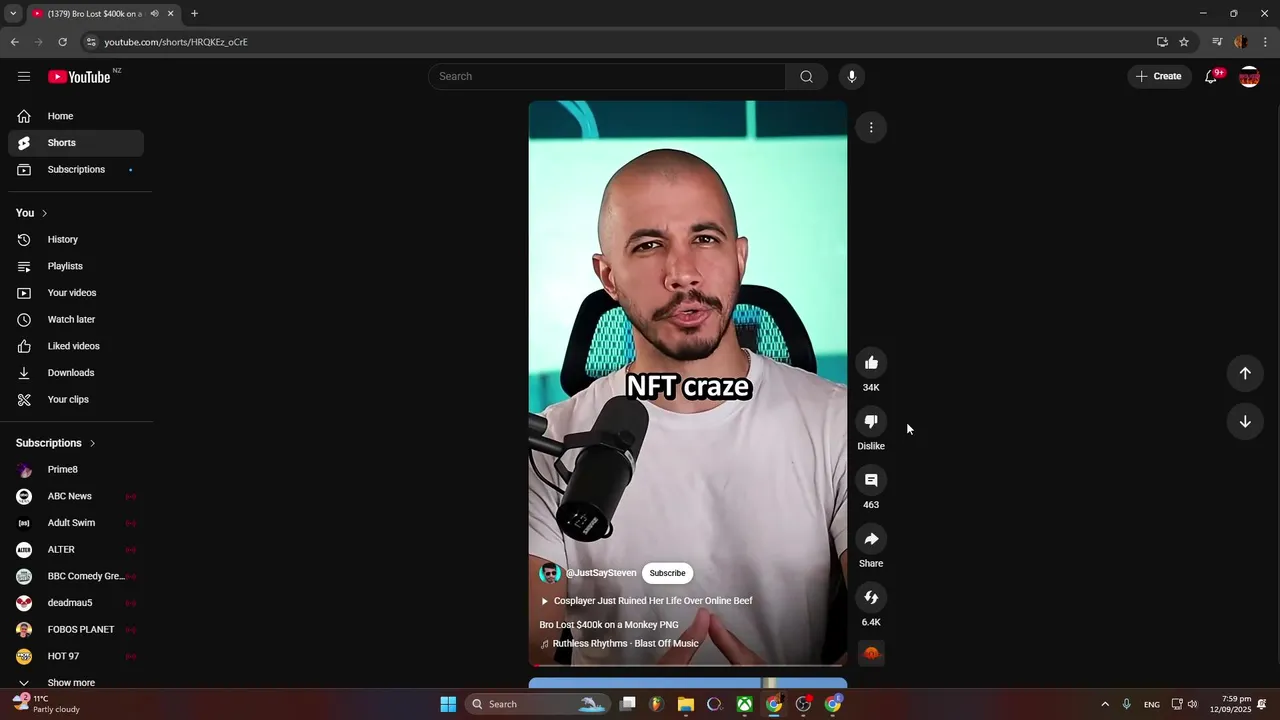Open media controls in Chrome toolbar
Image resolution: width=1280 pixels, height=720 pixels.
[x=1217, y=42]
